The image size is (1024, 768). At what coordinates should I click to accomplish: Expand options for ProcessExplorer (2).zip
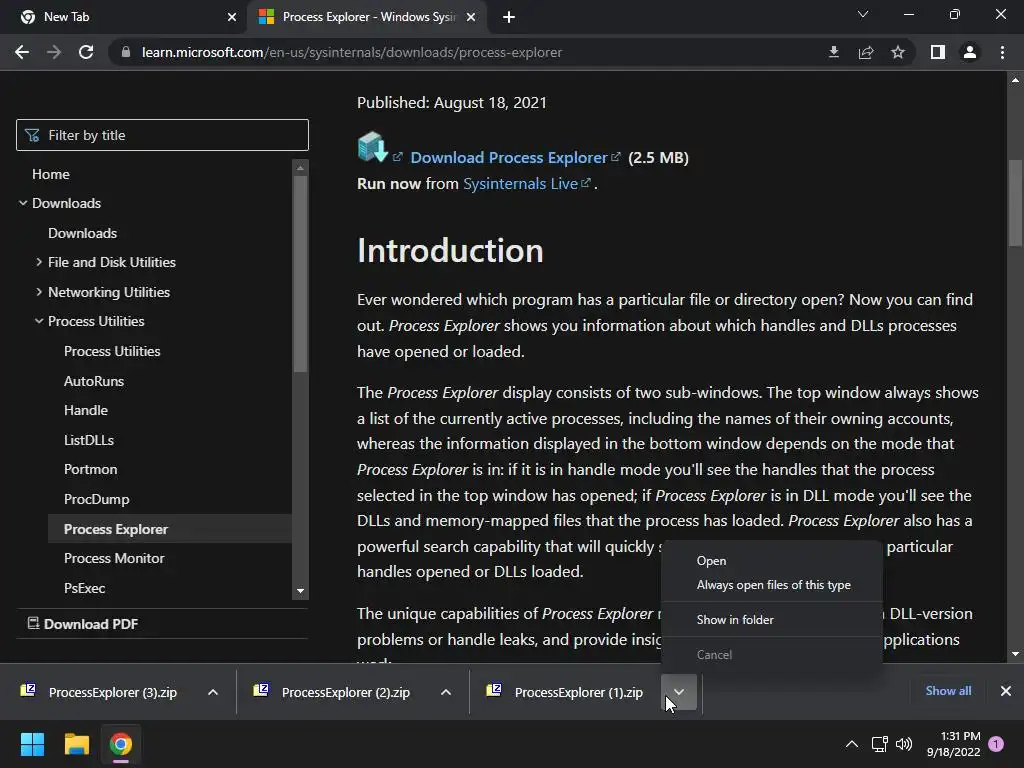[445, 692]
